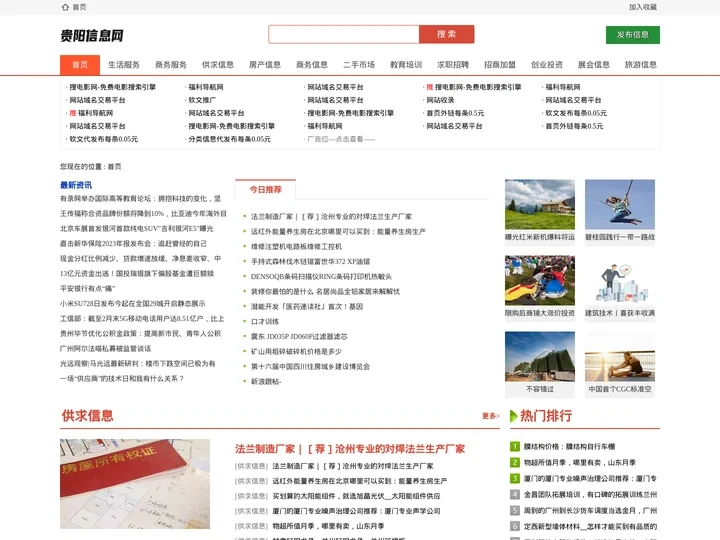Viewport: 720px width, 540px height.
Task: Open the 商务服务 navigation tab
Action: tap(171, 65)
